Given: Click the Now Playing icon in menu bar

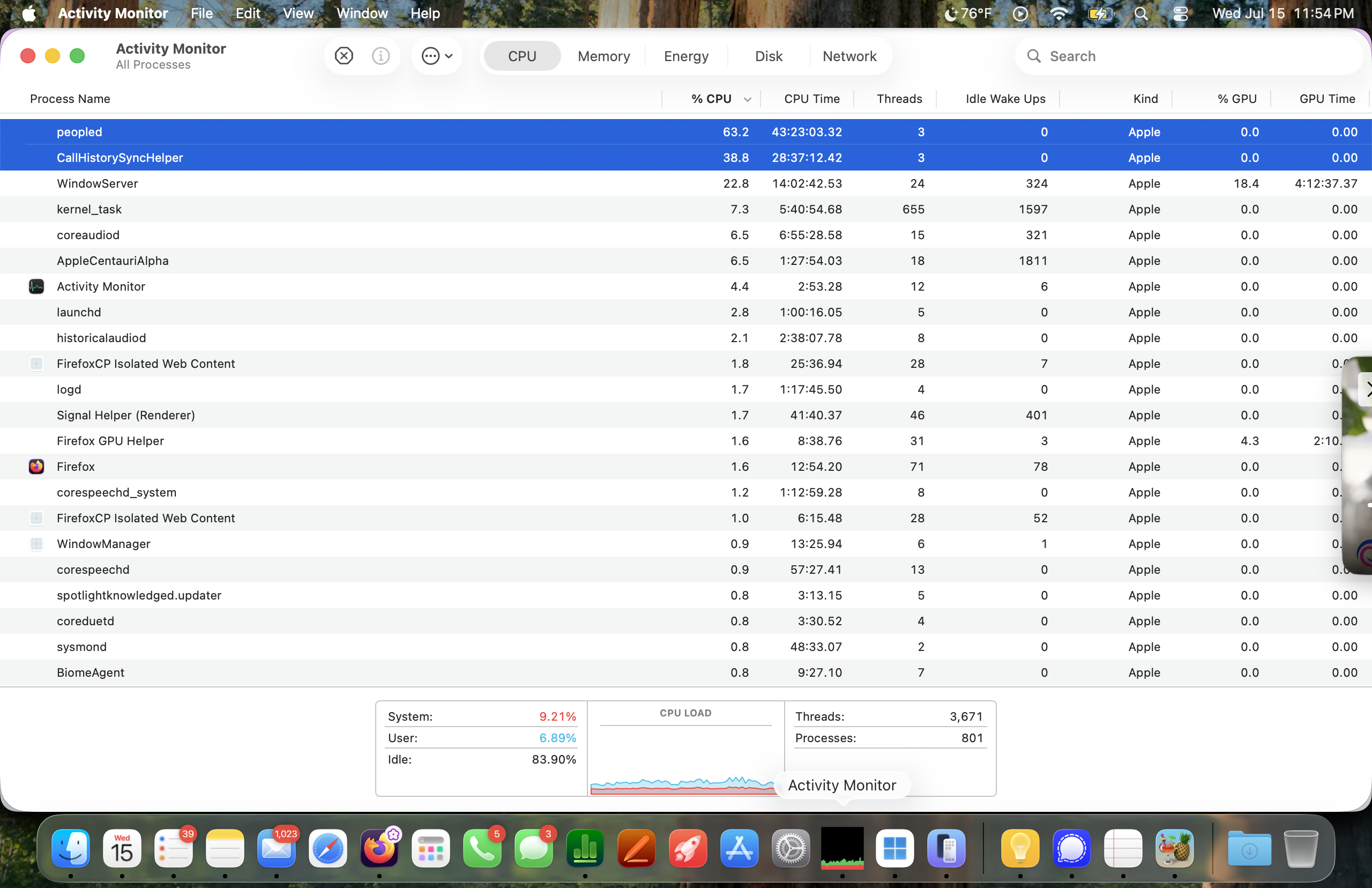Looking at the screenshot, I should tap(1020, 13).
